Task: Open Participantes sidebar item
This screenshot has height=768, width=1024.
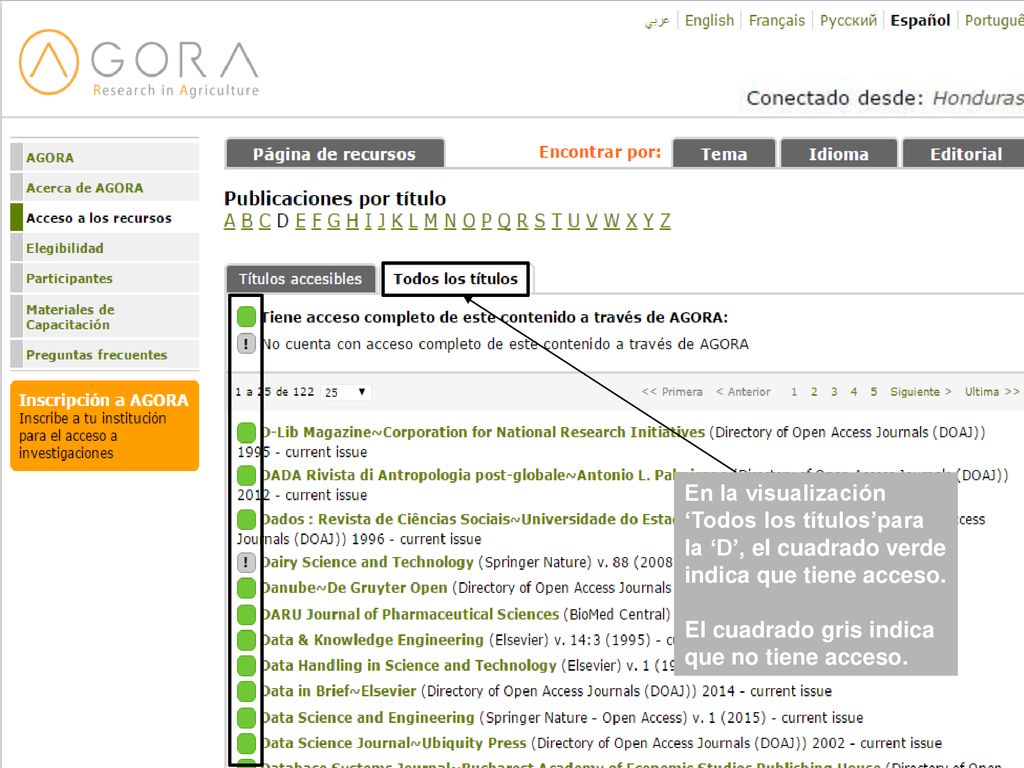Action: [104, 278]
